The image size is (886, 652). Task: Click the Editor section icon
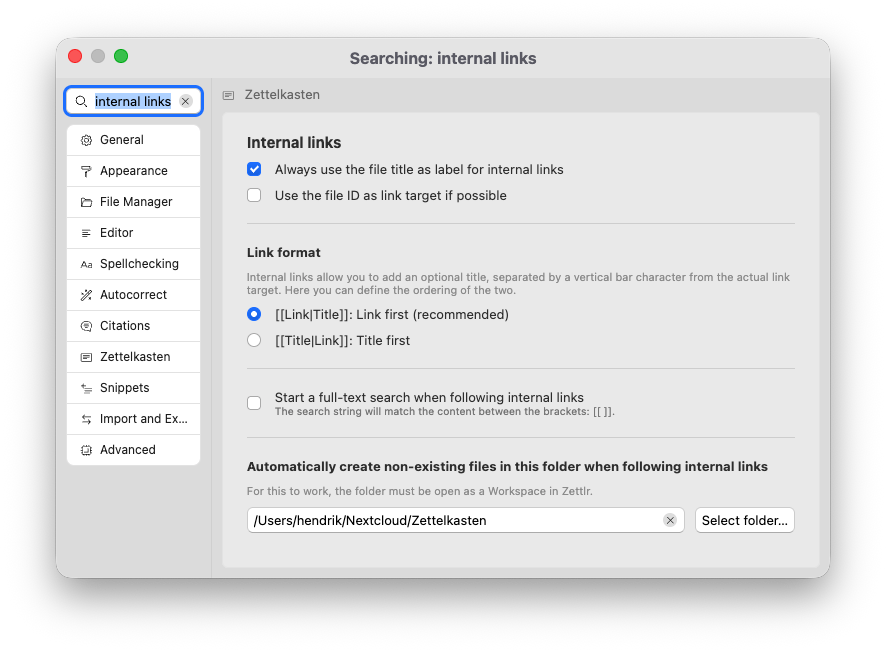point(86,233)
